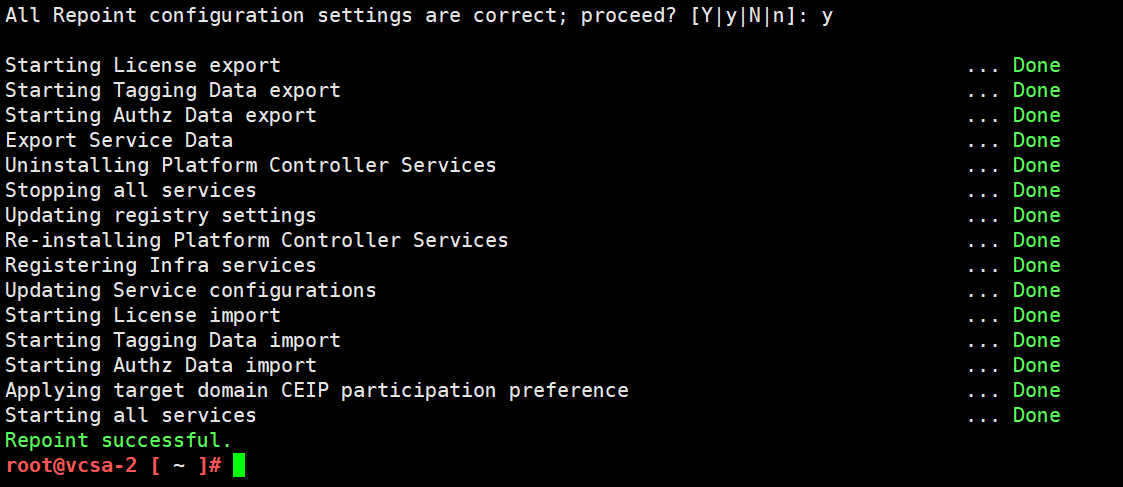The height and width of the screenshot is (487, 1123).
Task: Click 'Applying target domain CEIP participation preference' text
Action: [x=317, y=390]
